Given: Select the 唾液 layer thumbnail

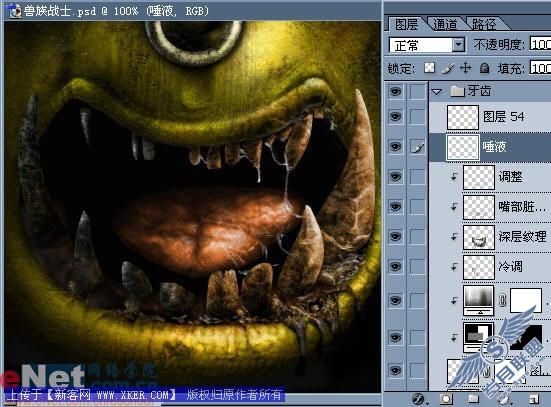Looking at the screenshot, I should pyautogui.click(x=462, y=147).
